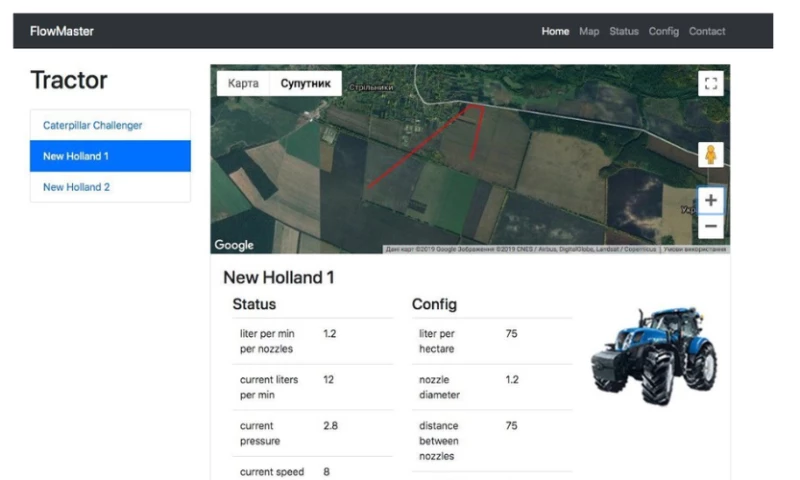Screen dimensions: 800x480
Task: Click the blue tractor image
Action: click(655, 356)
